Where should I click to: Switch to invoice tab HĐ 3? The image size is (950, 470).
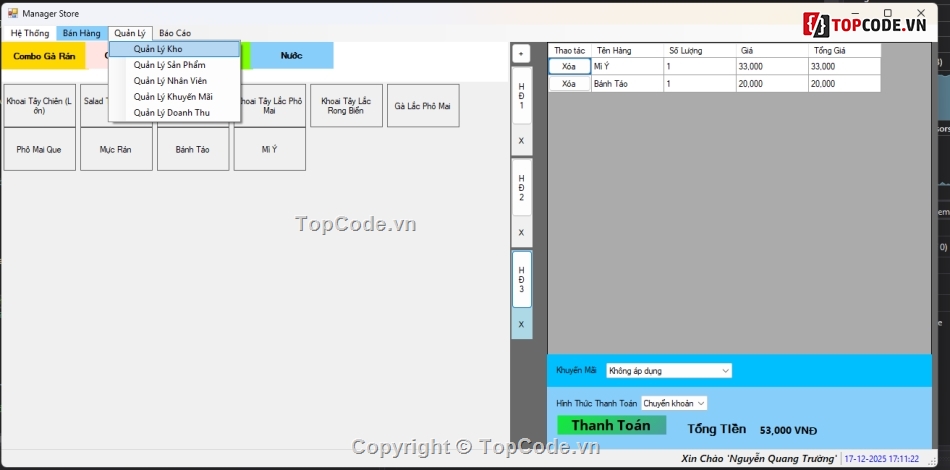click(522, 279)
